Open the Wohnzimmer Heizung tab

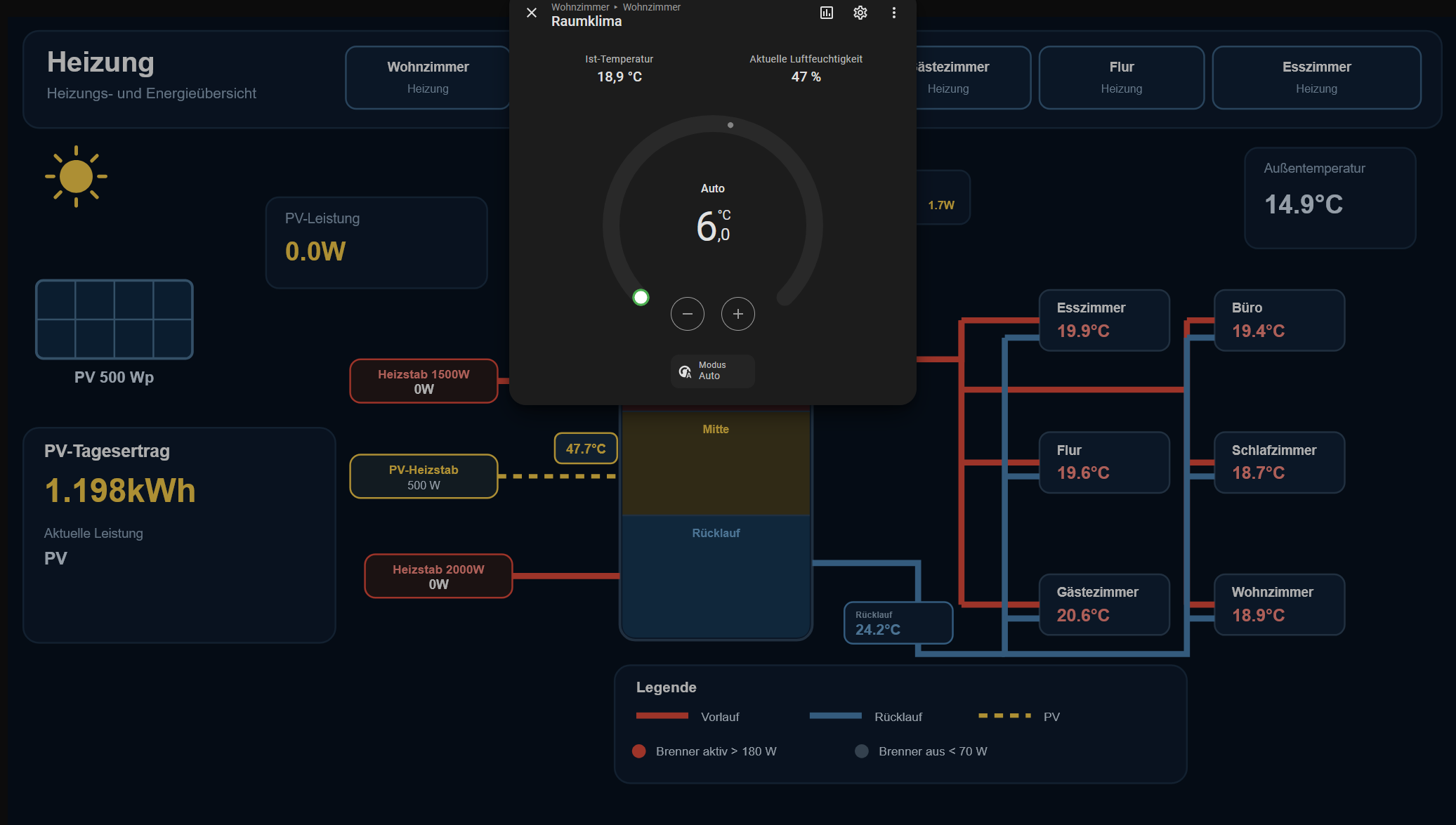click(x=428, y=77)
